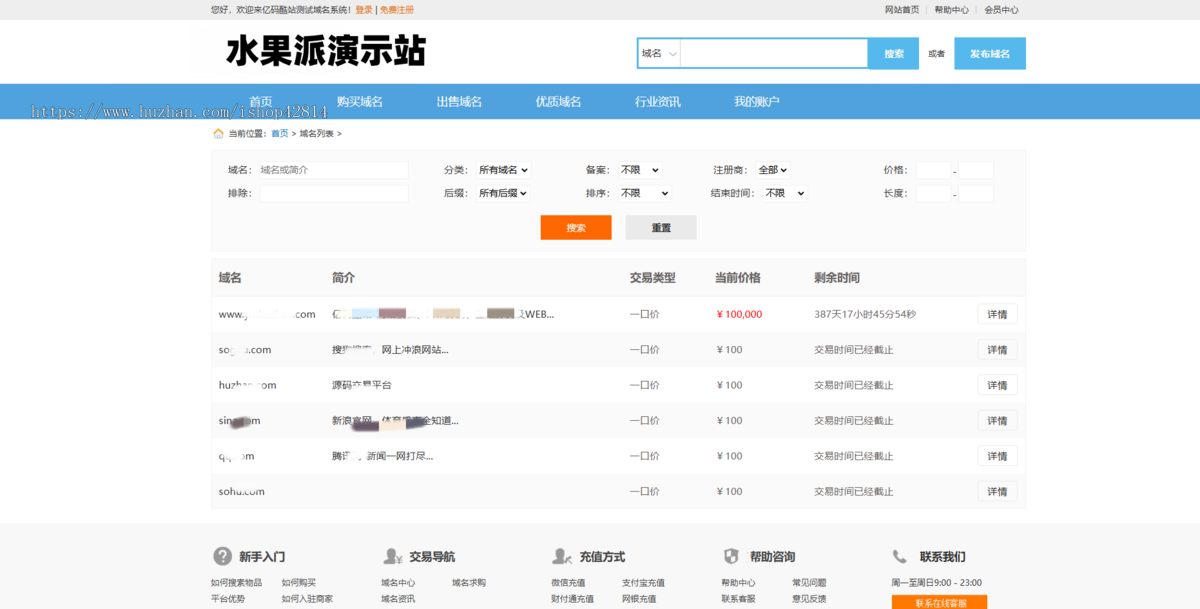Click the 价格 minimum input box
Image resolution: width=1200 pixels, height=609 pixels.
coord(933,170)
